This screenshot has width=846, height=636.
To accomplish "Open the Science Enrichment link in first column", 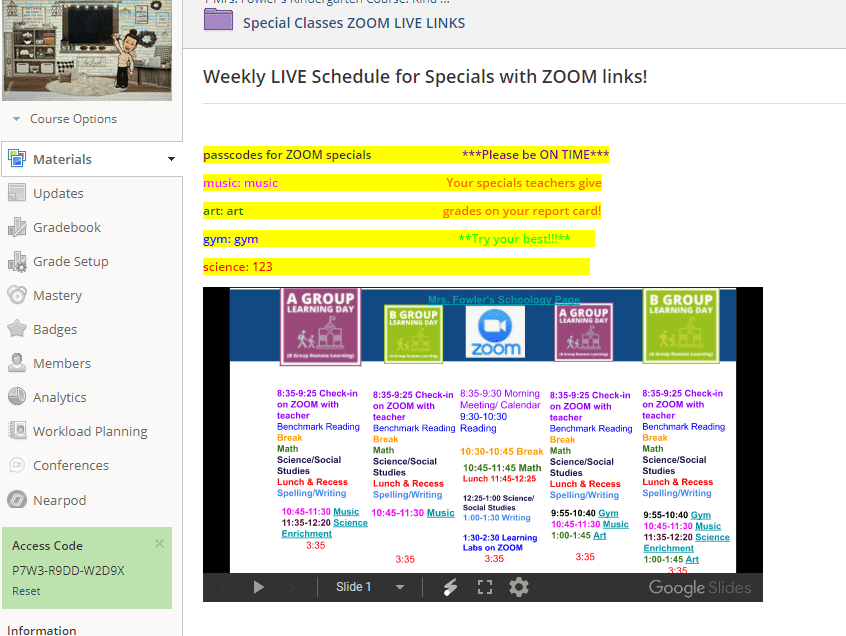I will pos(324,528).
